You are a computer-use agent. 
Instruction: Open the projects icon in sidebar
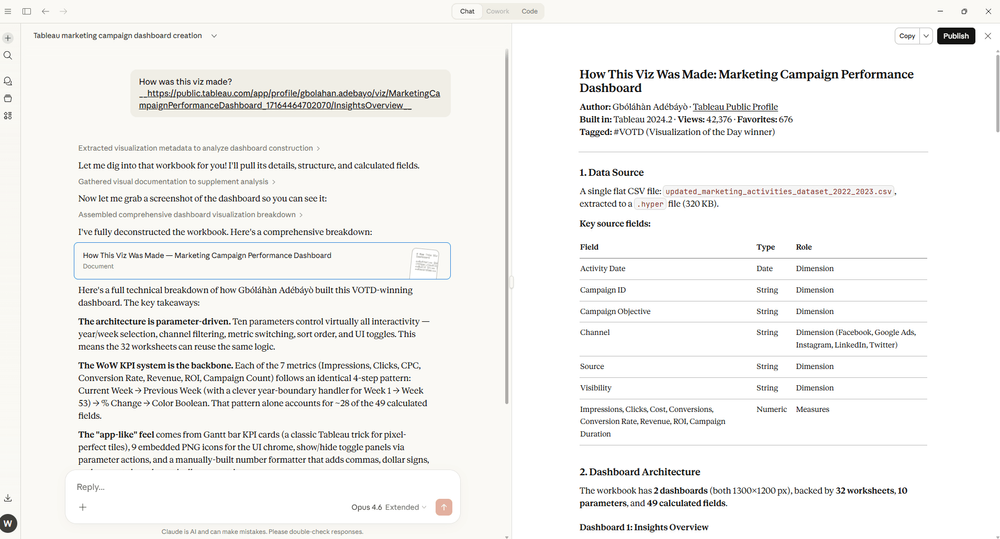click(x=8, y=98)
